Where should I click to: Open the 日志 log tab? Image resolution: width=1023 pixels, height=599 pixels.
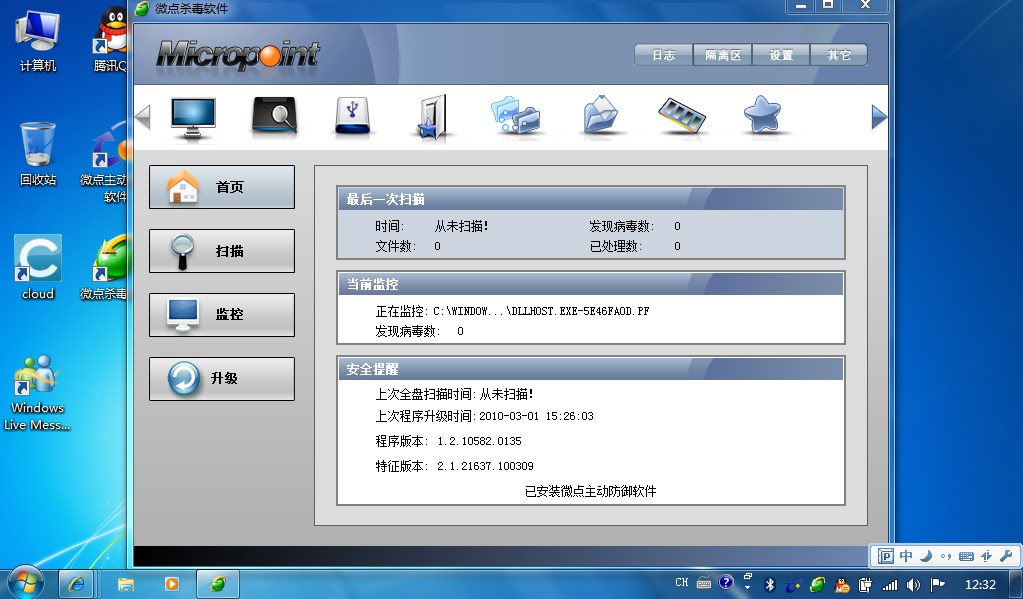pyautogui.click(x=664, y=55)
